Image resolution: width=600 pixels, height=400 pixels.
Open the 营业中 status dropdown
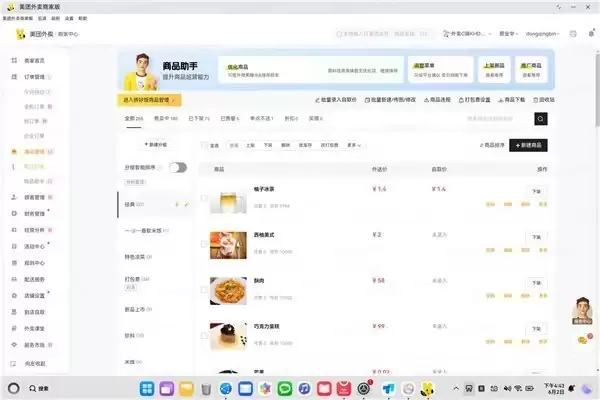click(509, 34)
